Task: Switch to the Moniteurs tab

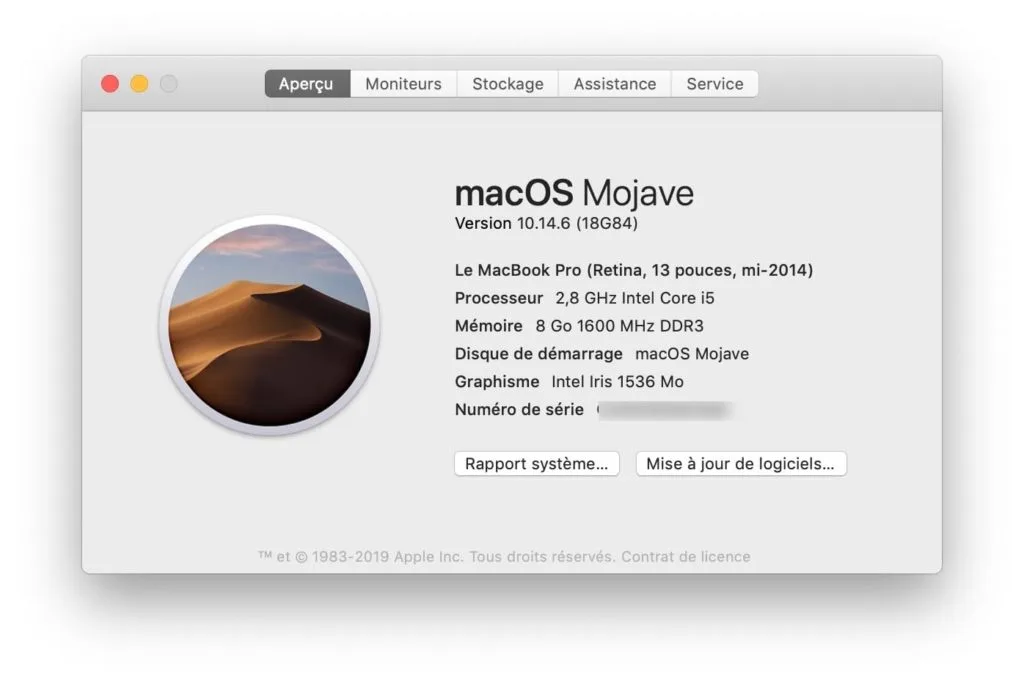Action: click(403, 84)
